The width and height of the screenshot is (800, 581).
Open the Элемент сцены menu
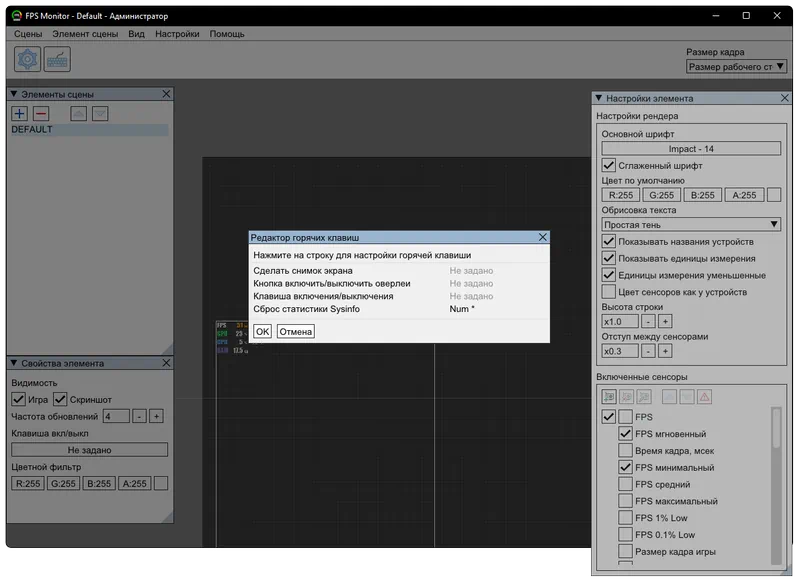[85, 34]
